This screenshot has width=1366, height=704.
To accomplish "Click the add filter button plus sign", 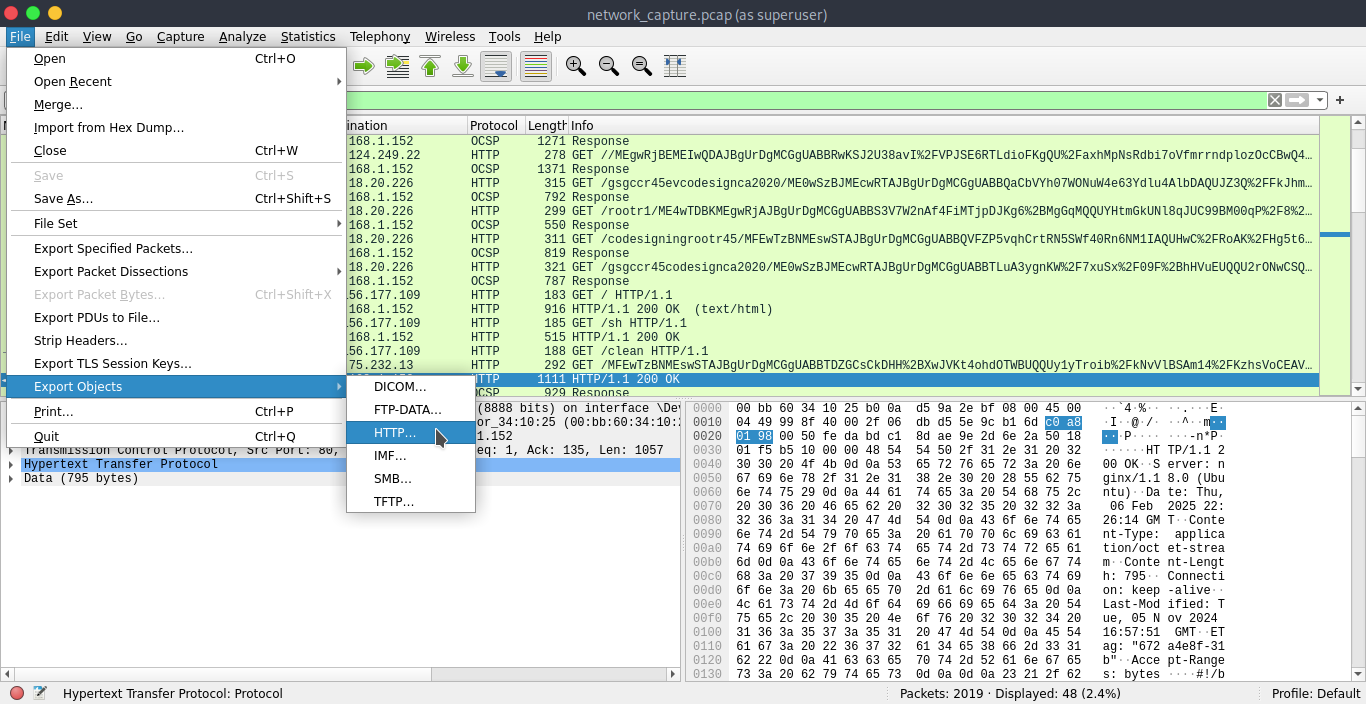I will (1340, 100).
